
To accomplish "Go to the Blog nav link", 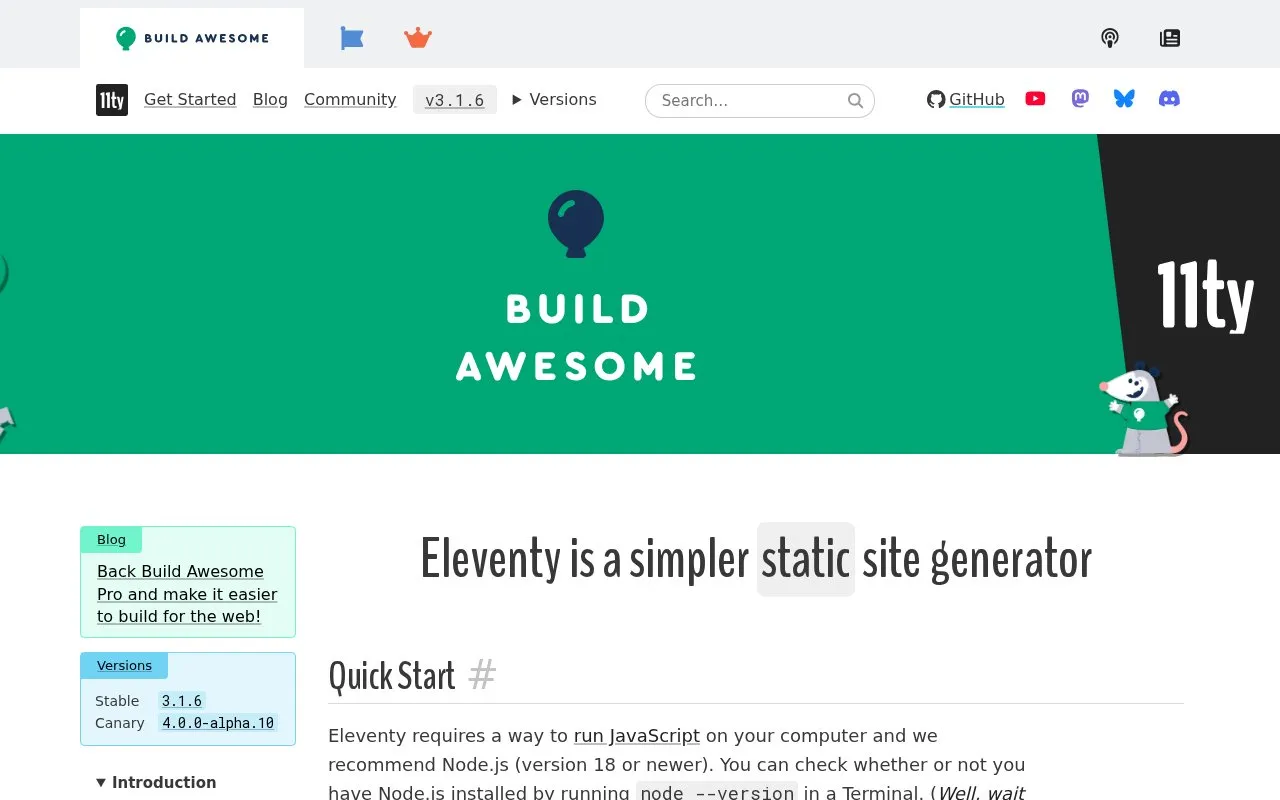I will [270, 99].
